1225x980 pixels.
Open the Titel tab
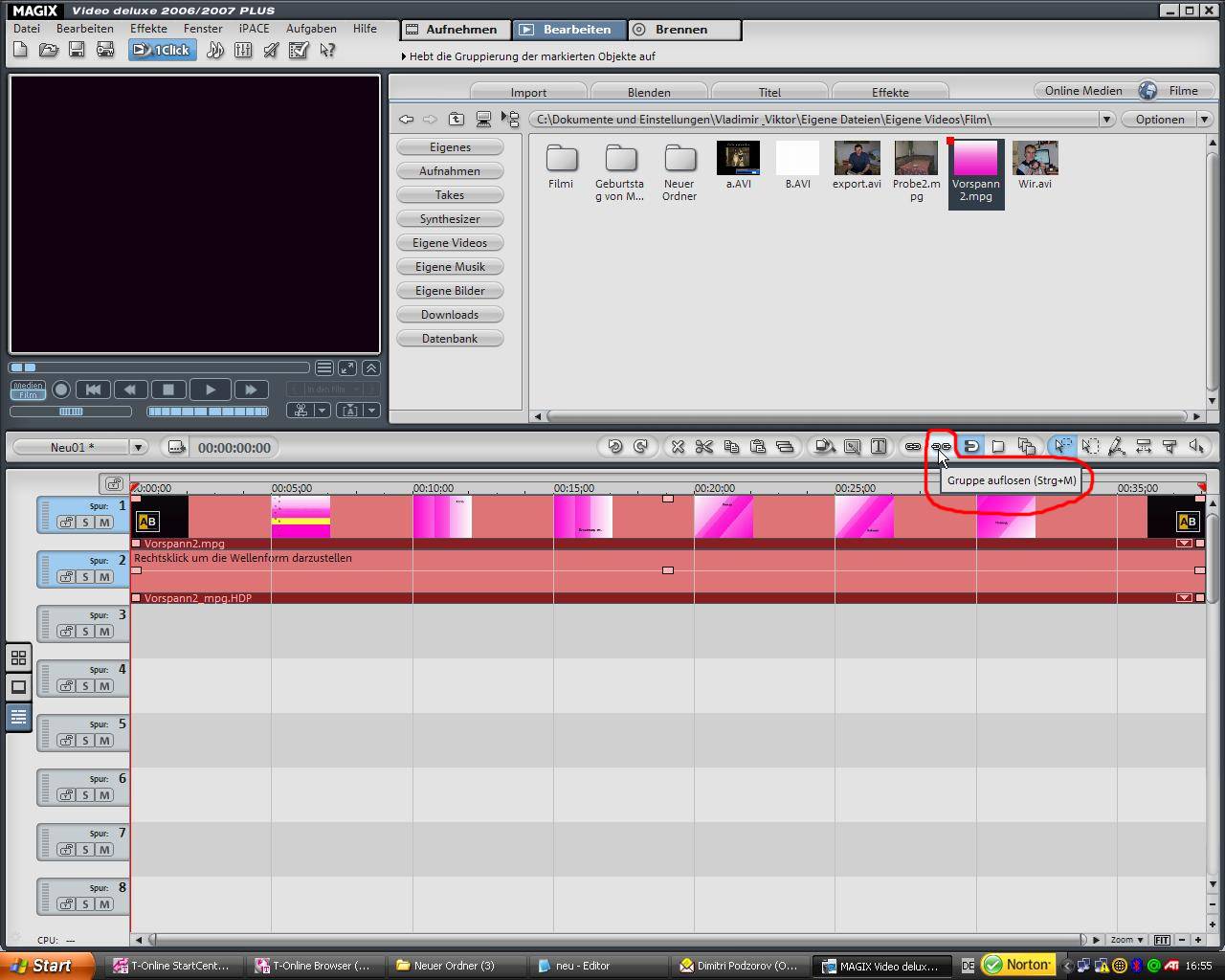coord(769,92)
